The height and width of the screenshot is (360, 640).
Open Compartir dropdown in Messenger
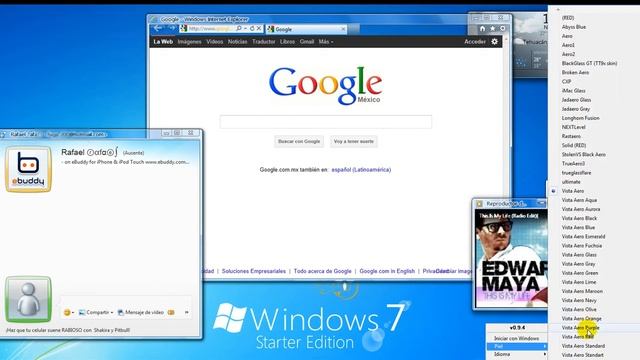pos(96,313)
